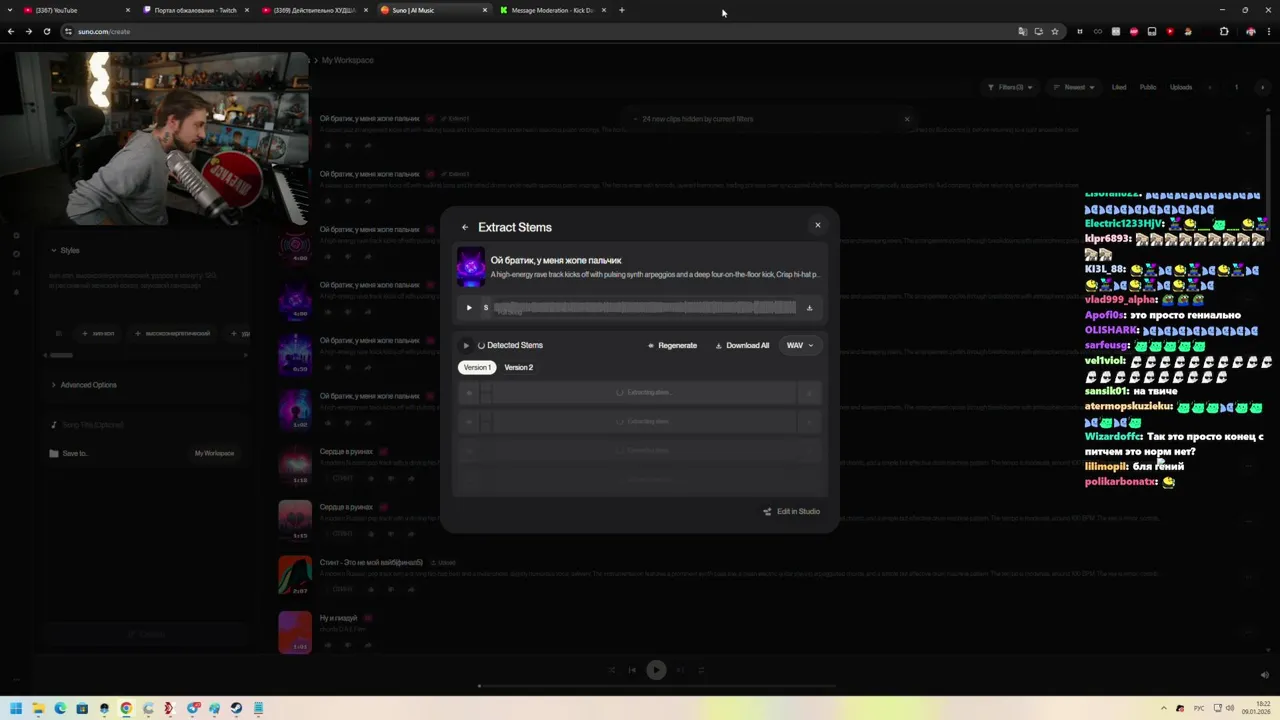Open Steam from the taskbar
1280x720 pixels.
point(236,708)
